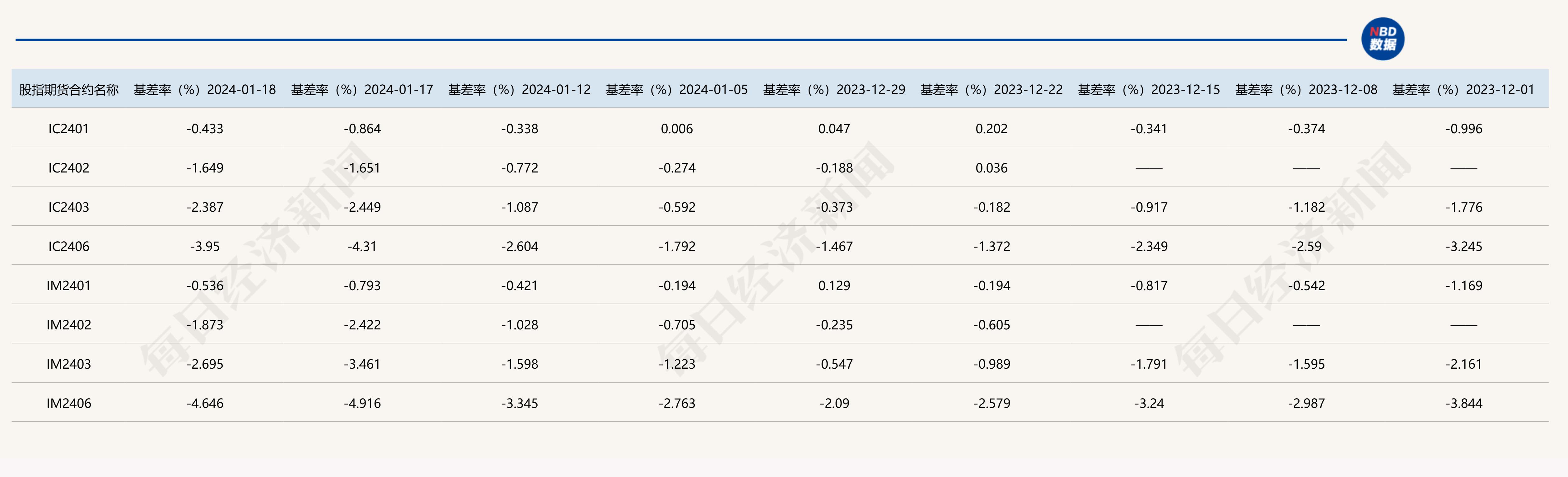Viewport: 1568px width, 477px height.
Task: Select the IC2406 contract name
Action: pyautogui.click(x=69, y=247)
